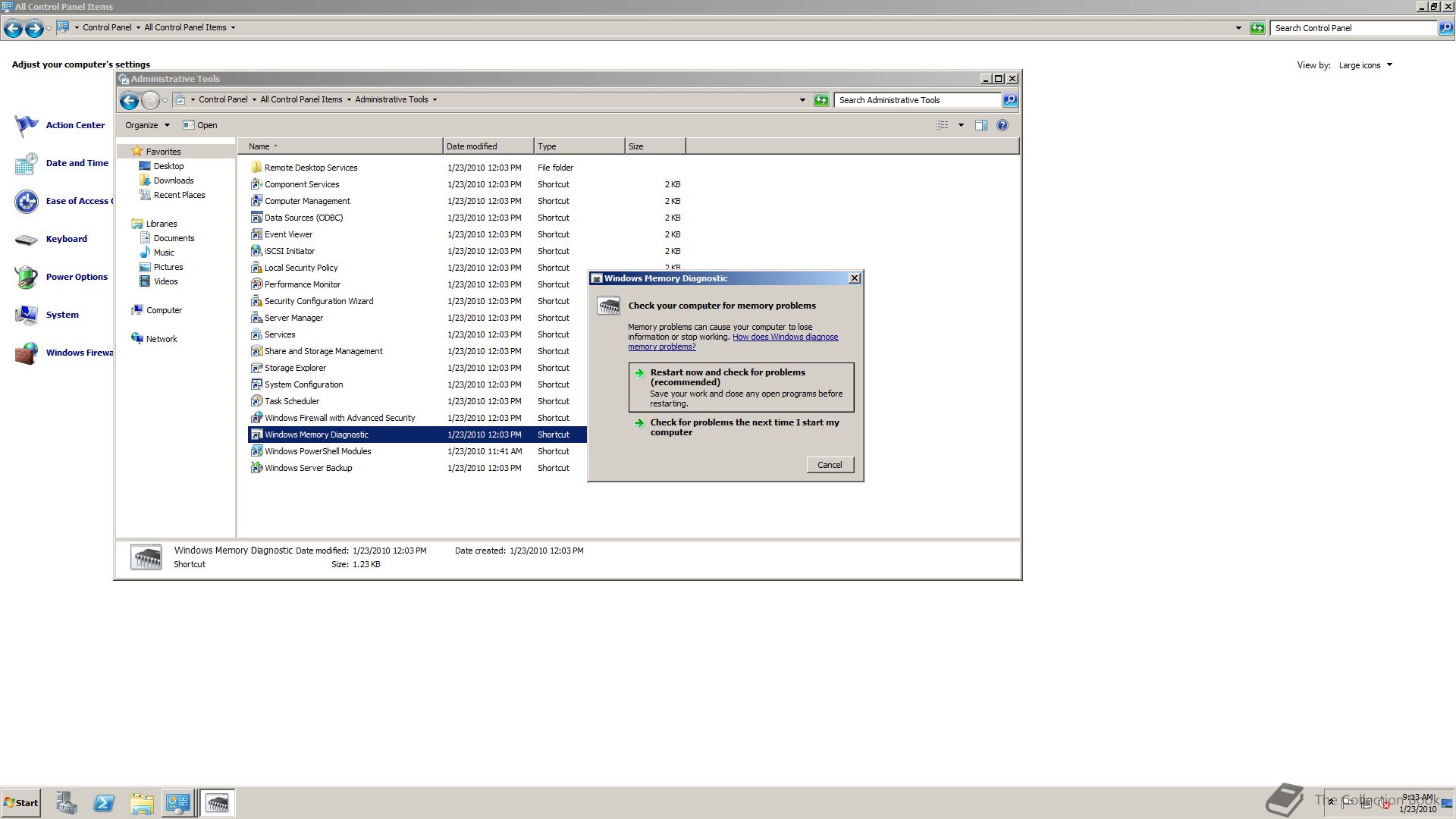Open the System icon in Control Panel
This screenshot has width=1456, height=819.
click(x=27, y=315)
